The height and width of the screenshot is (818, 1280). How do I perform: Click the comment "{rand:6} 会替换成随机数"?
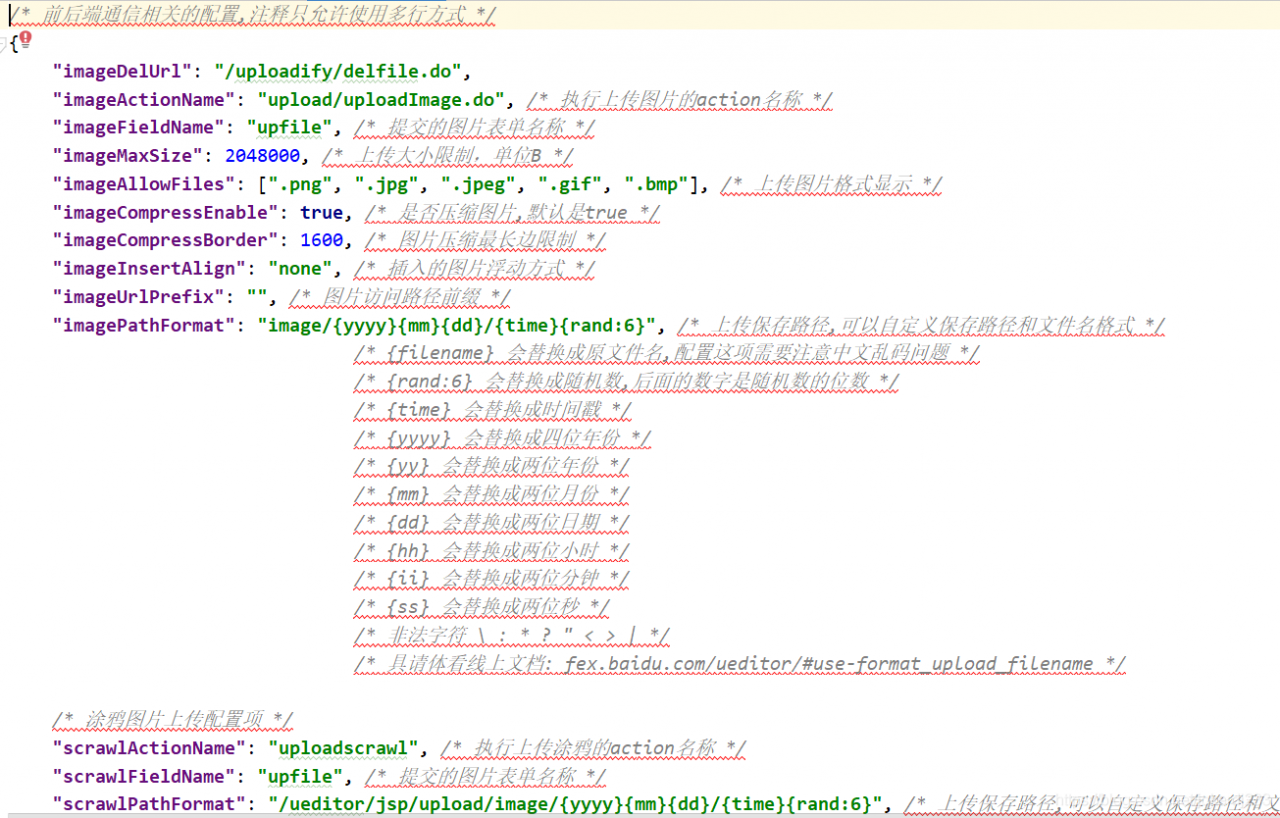(x=626, y=381)
